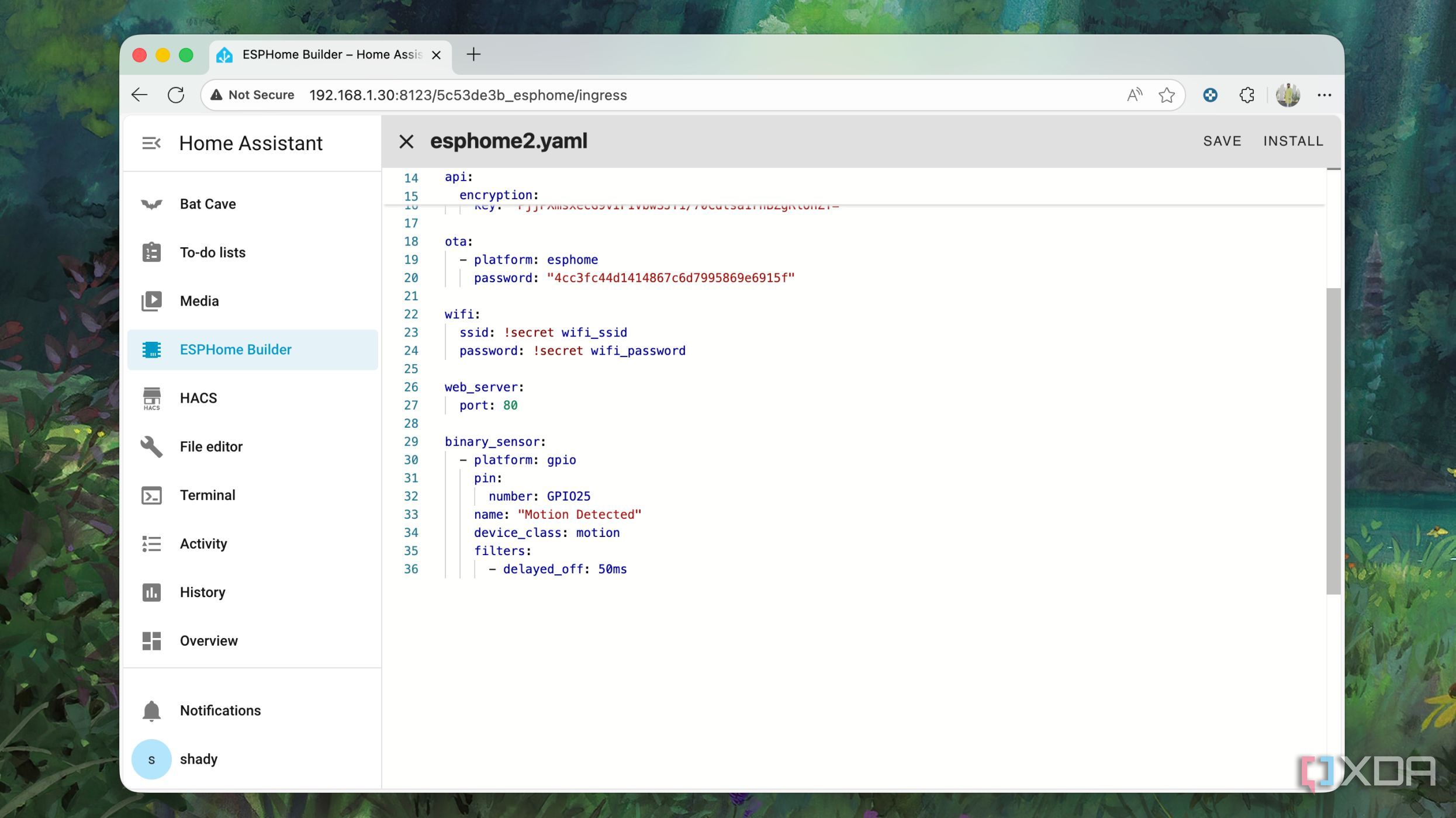Open the Overview dashboard item
Viewport: 1456px width, 818px height.
(x=208, y=640)
